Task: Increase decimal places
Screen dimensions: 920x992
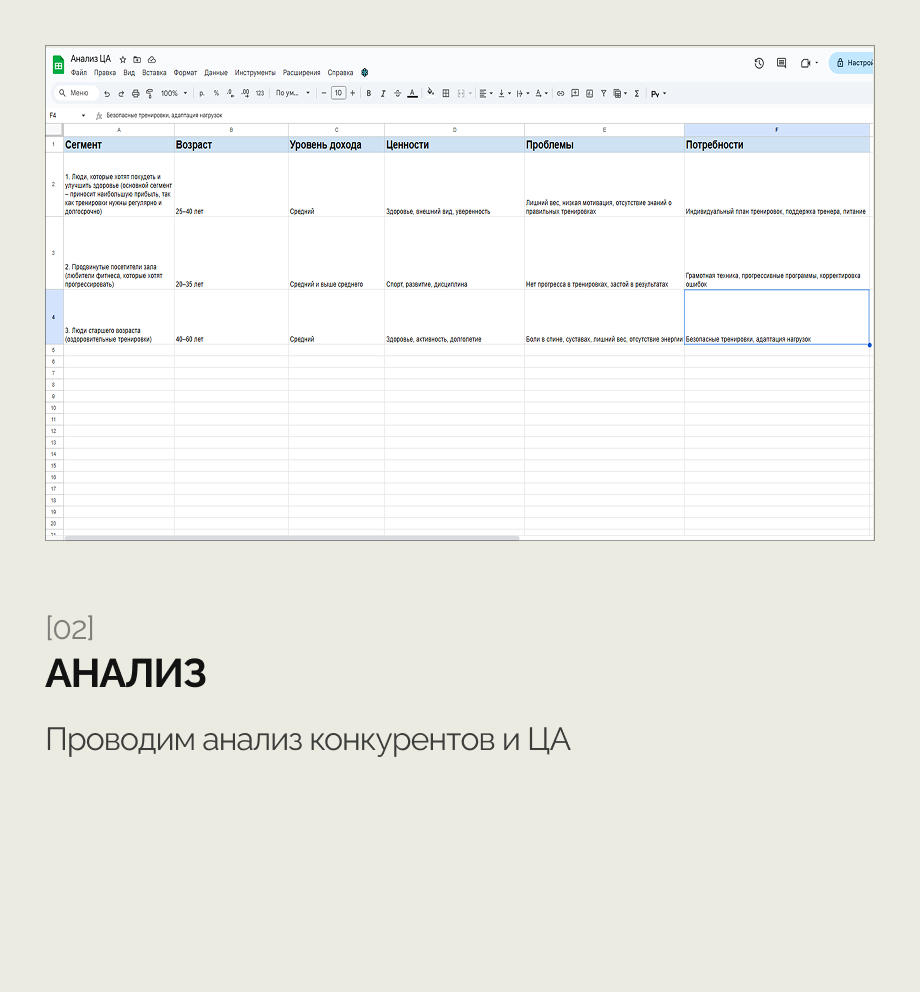Action: [x=246, y=94]
